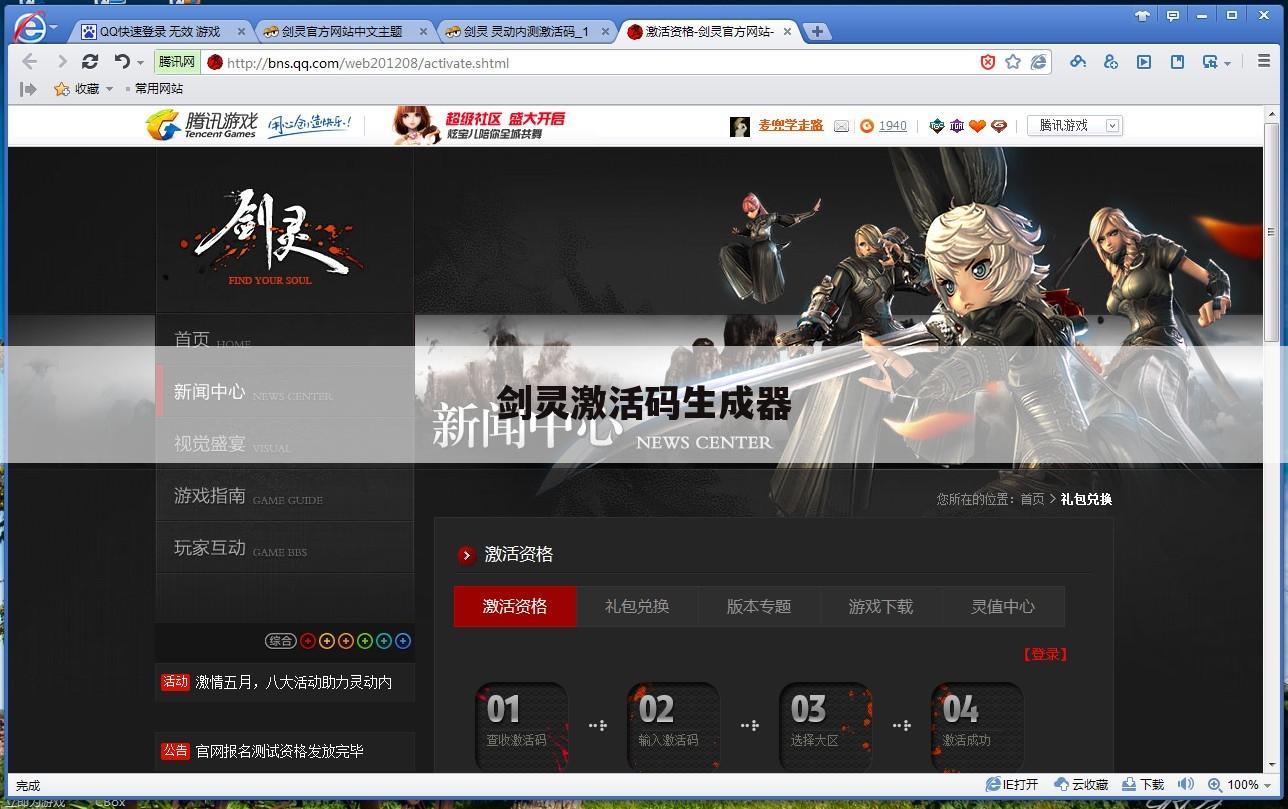Click the Tencent Games logo
The image size is (1288, 809).
coord(203,125)
